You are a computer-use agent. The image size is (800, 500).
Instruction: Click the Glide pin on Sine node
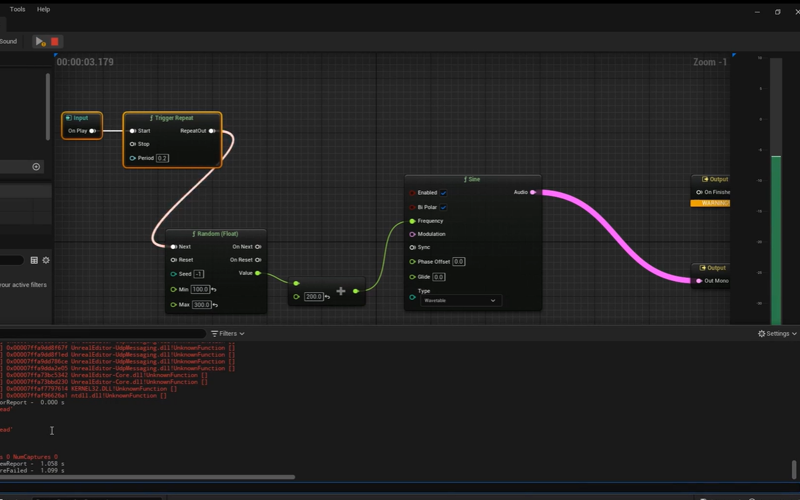[412, 277]
